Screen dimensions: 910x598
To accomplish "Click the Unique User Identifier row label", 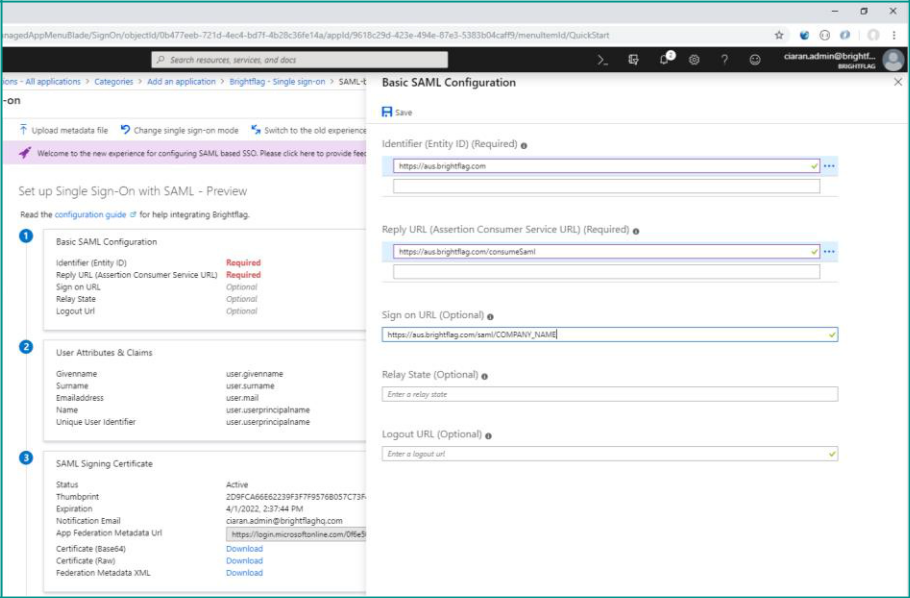I will [x=96, y=422].
